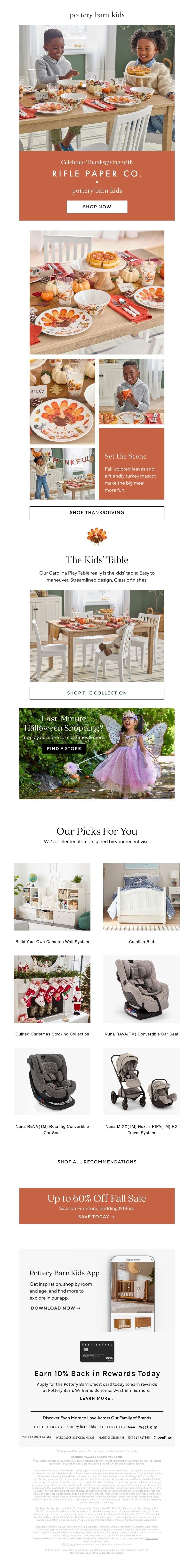This screenshot has width=194, height=1568.
Task: Open the Rejuvenation brand logo
Action: (139, 1438)
